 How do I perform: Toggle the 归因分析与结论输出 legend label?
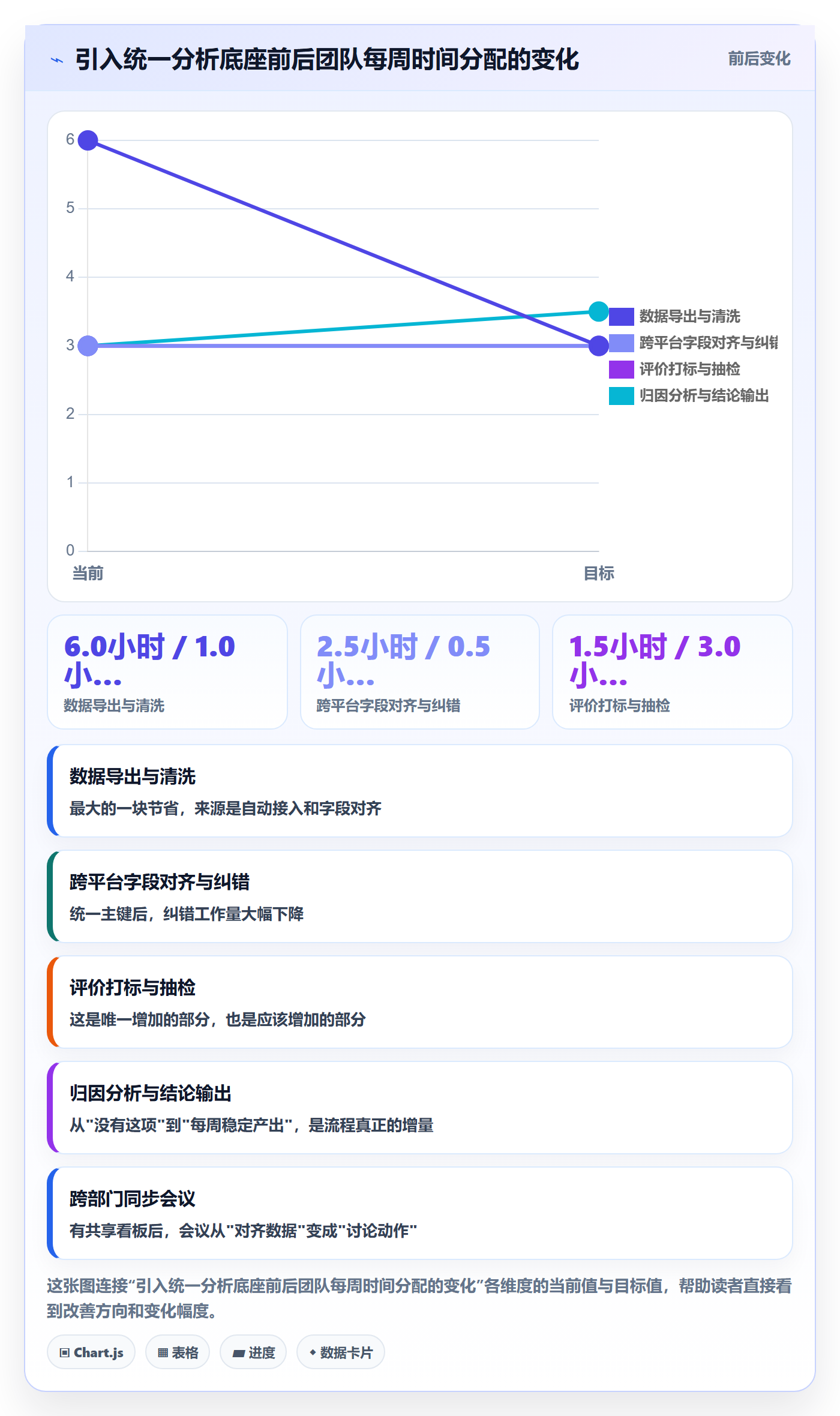(704, 395)
